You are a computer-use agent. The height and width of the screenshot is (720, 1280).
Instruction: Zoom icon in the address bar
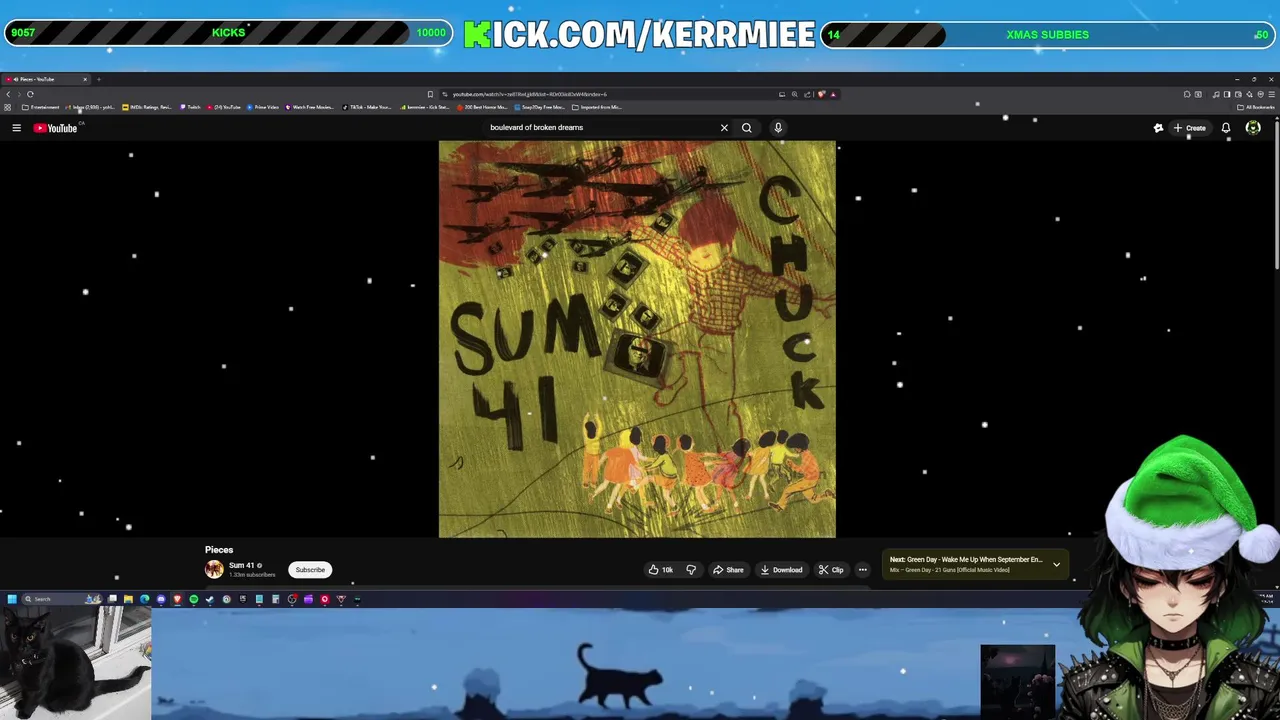click(795, 94)
